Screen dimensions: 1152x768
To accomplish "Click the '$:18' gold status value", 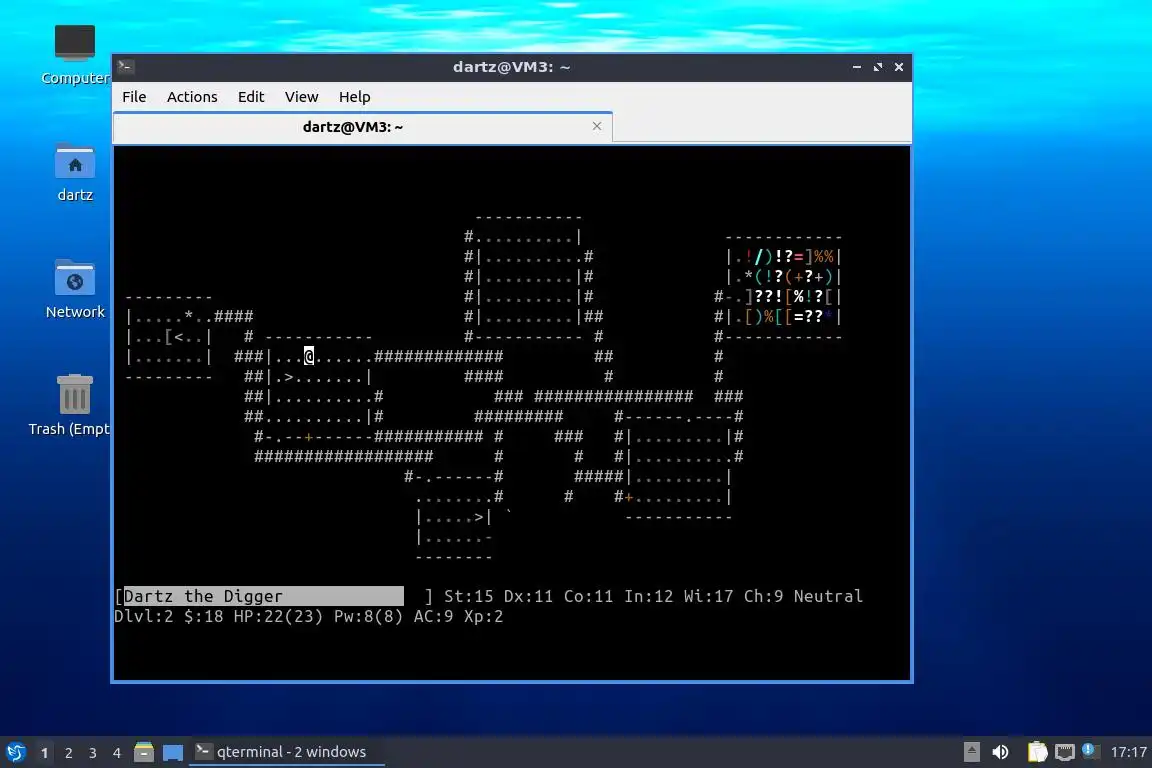I will pos(204,616).
